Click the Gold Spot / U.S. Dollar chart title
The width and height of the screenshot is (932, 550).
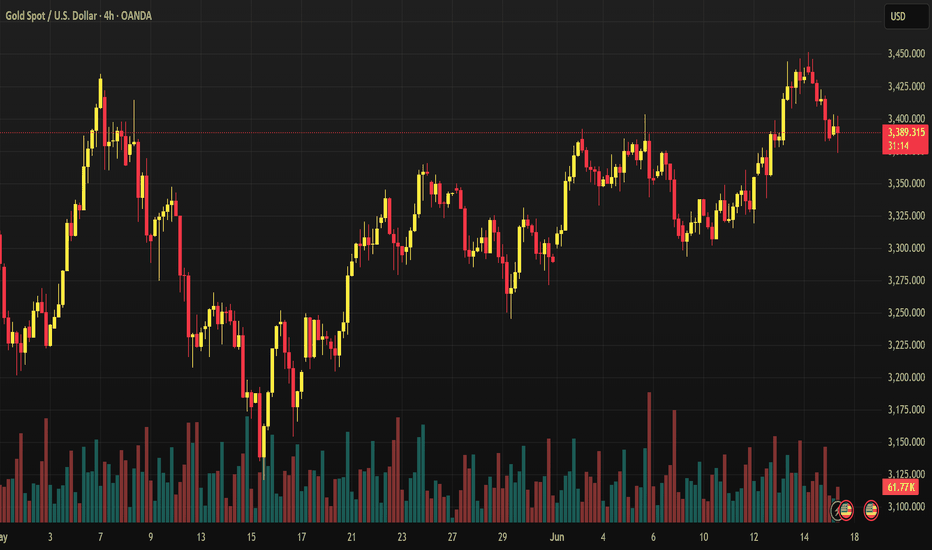(78, 16)
